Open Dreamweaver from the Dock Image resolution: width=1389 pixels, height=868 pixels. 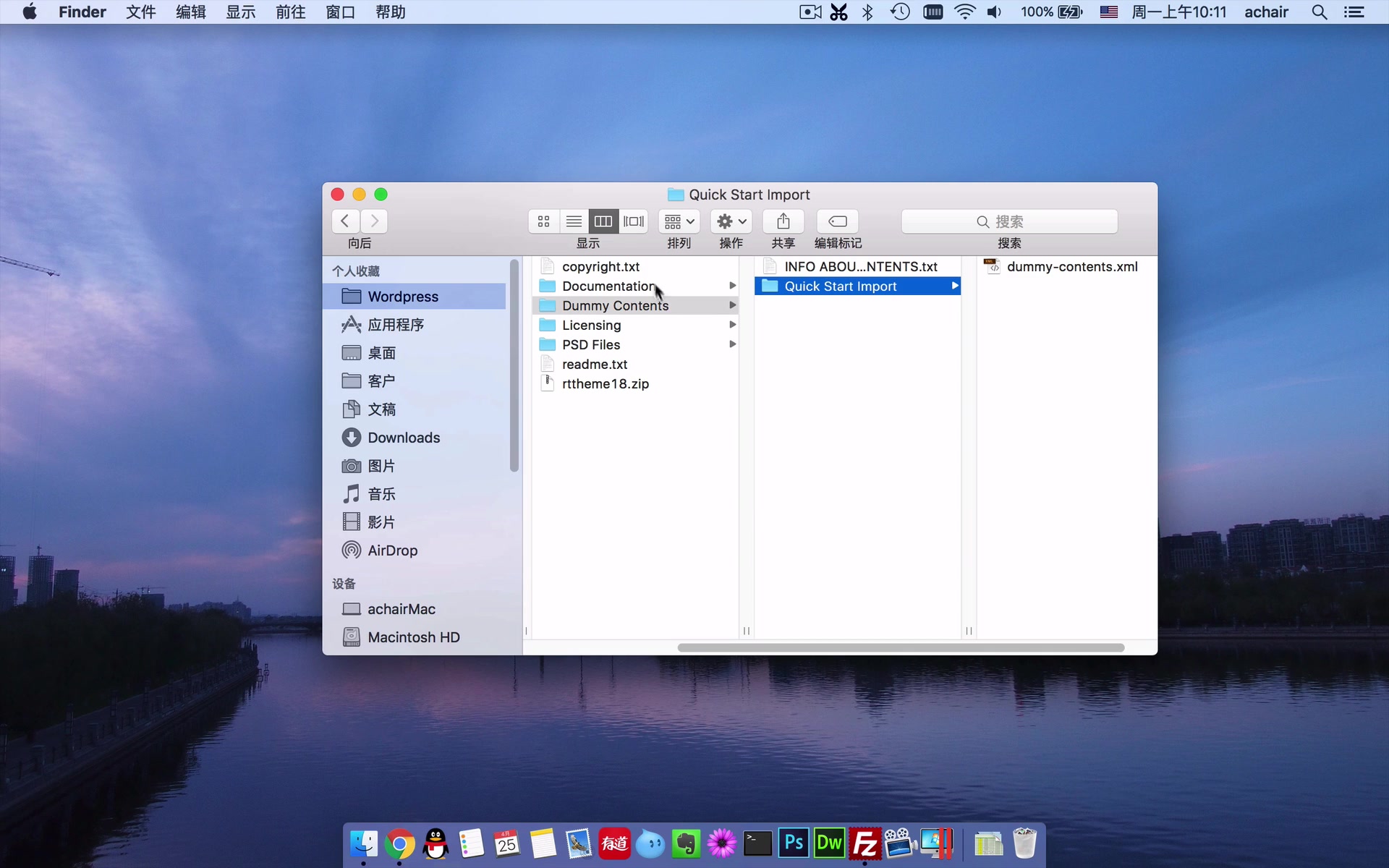pyautogui.click(x=829, y=843)
